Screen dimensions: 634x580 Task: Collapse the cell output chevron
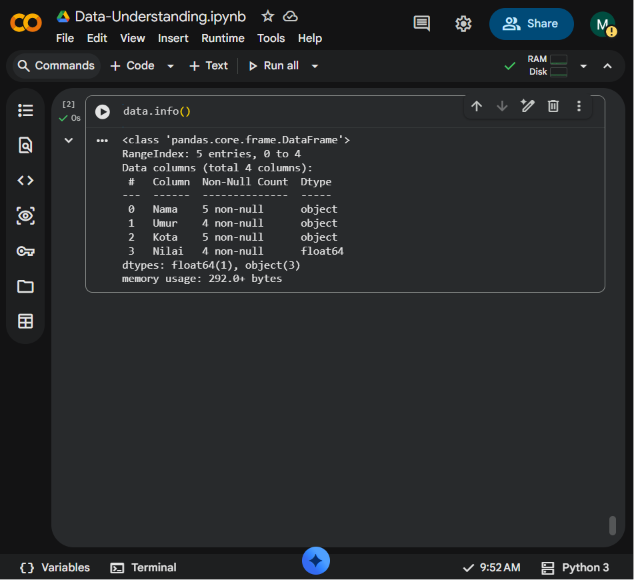(69, 140)
